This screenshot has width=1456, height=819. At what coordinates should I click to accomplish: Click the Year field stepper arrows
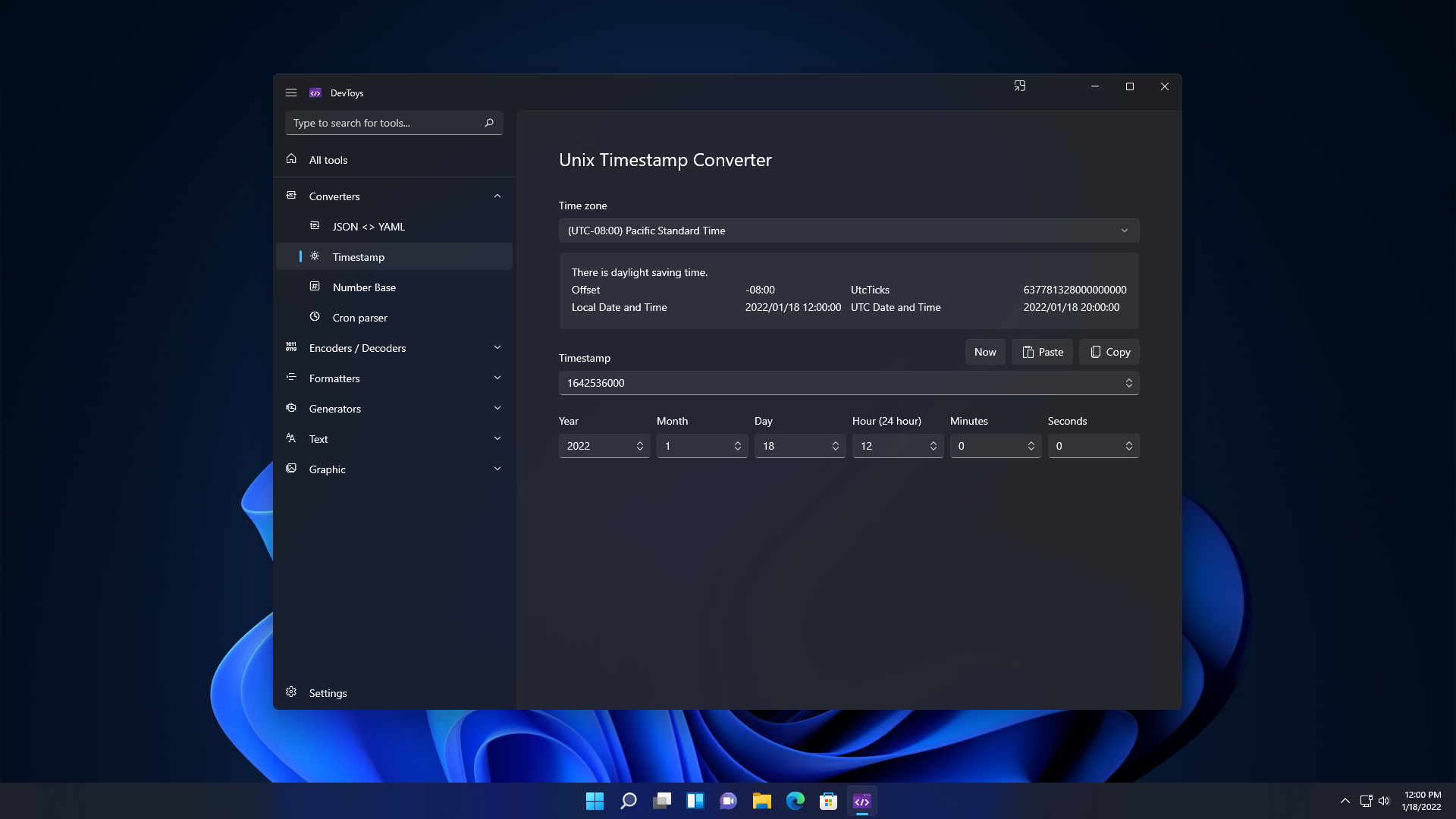[640, 446]
